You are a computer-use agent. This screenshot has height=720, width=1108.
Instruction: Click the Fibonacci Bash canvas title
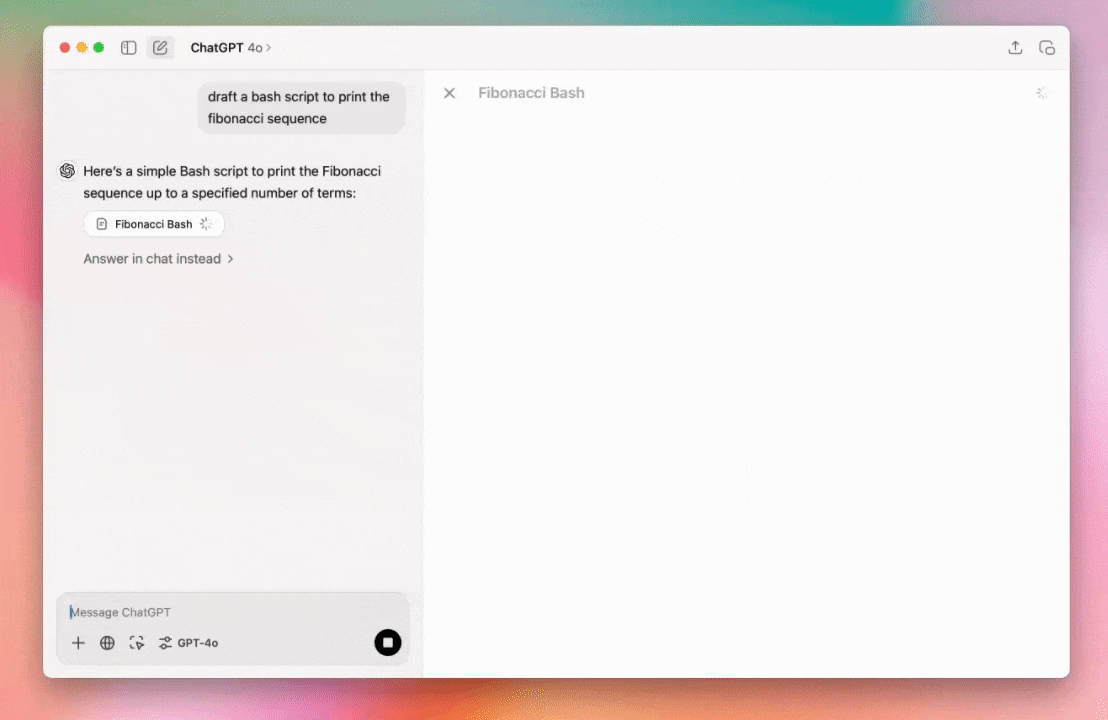[x=531, y=92]
